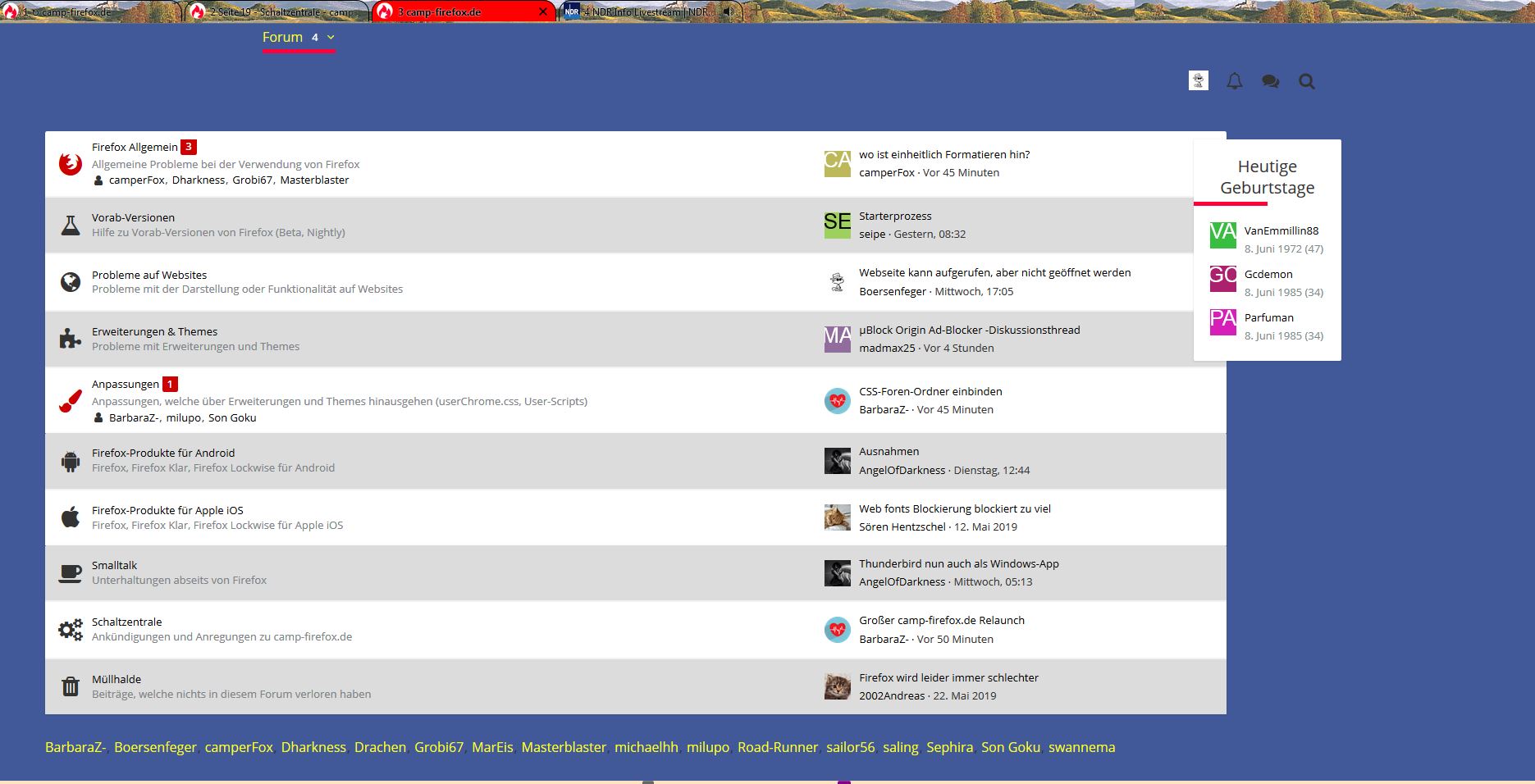Open the search magnifier icon
The height and width of the screenshot is (784, 1535).
1307,81
